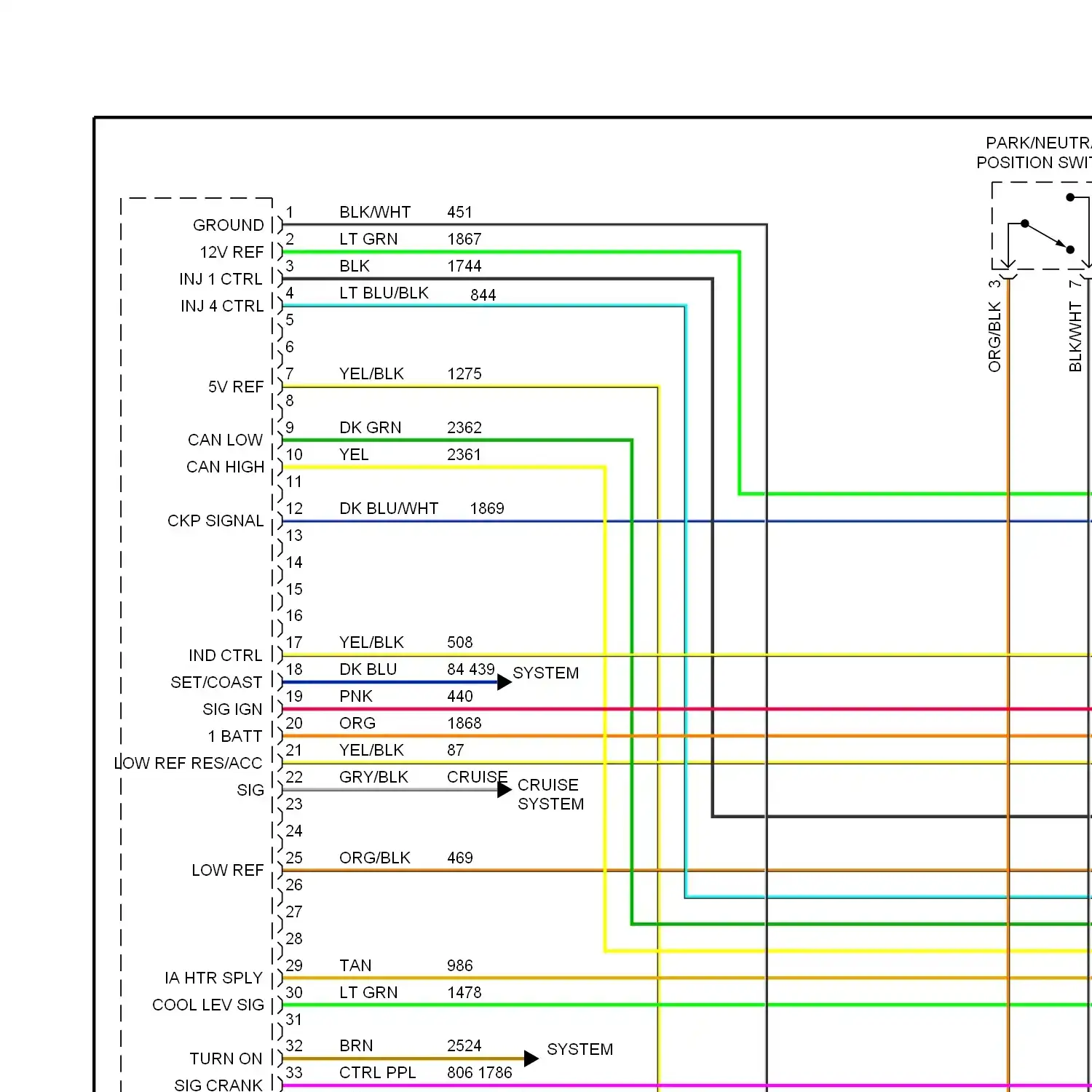The image size is (1092, 1092).
Task: Click circuit number 844
Action: click(483, 295)
